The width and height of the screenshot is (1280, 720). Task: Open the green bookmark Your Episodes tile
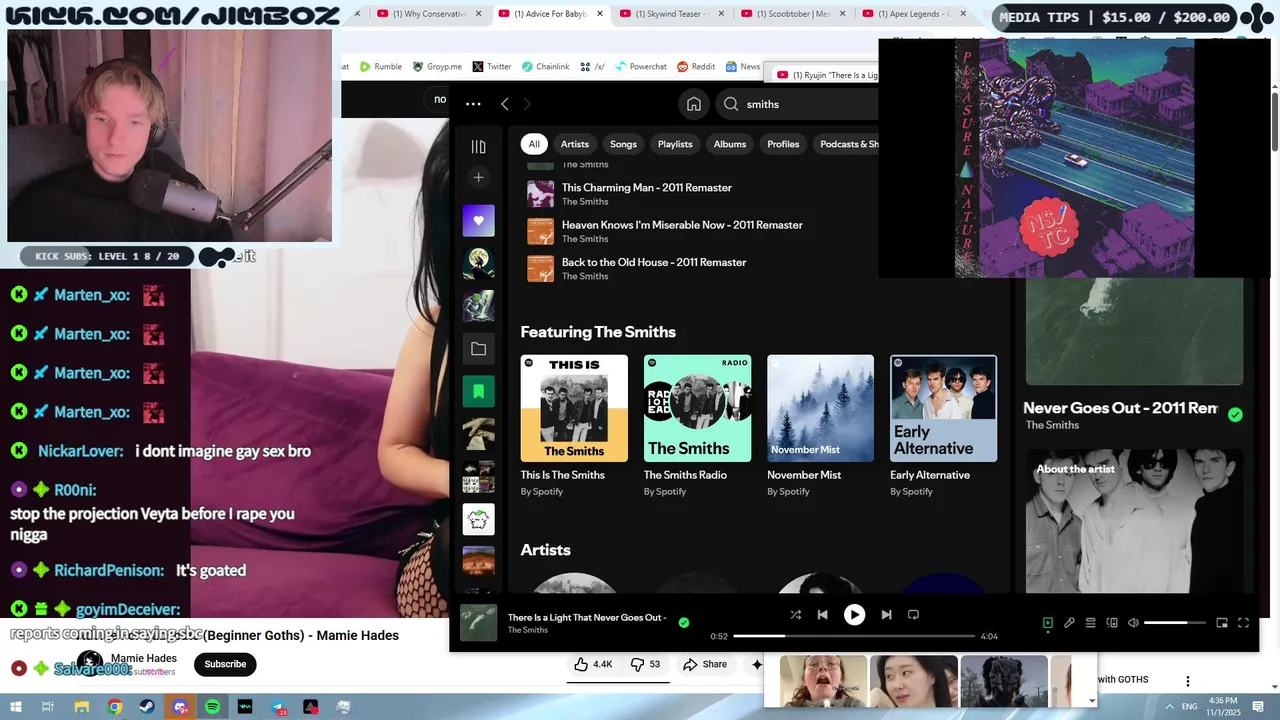(x=478, y=391)
